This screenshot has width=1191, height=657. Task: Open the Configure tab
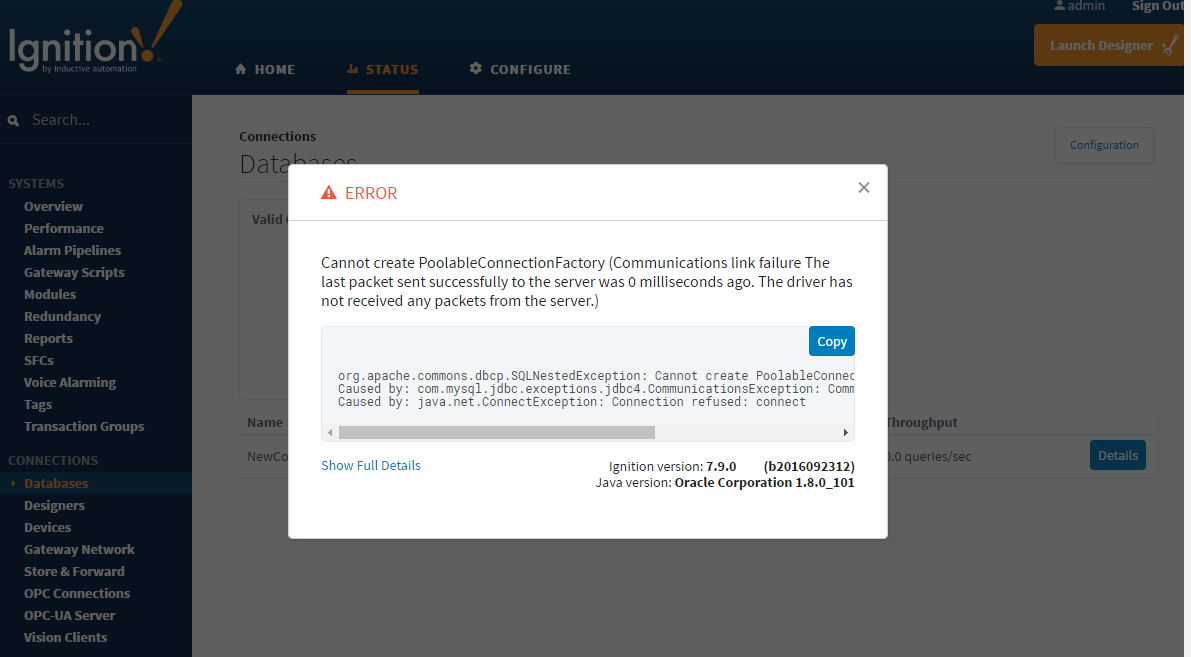point(520,69)
